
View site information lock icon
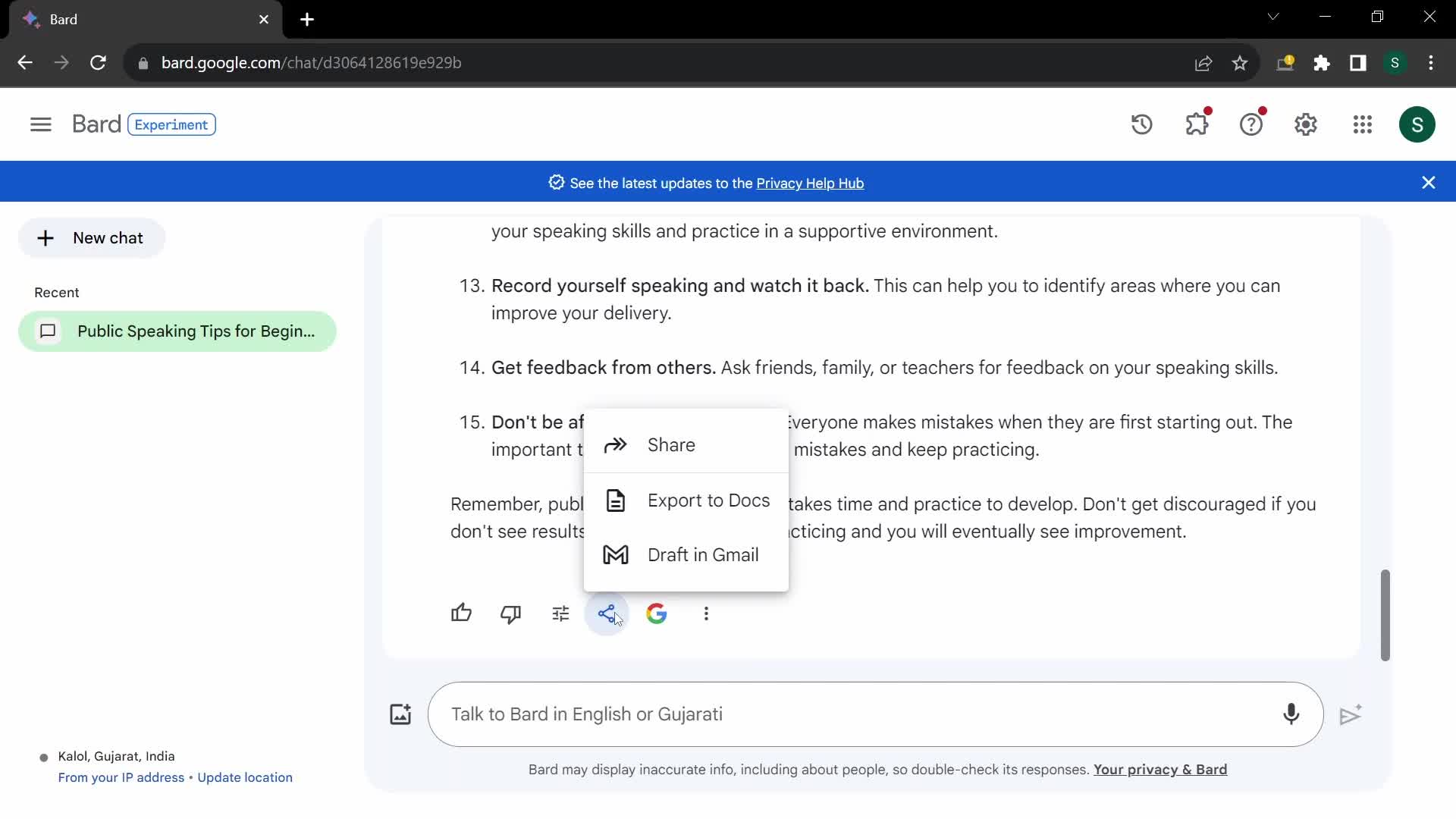pos(143,63)
